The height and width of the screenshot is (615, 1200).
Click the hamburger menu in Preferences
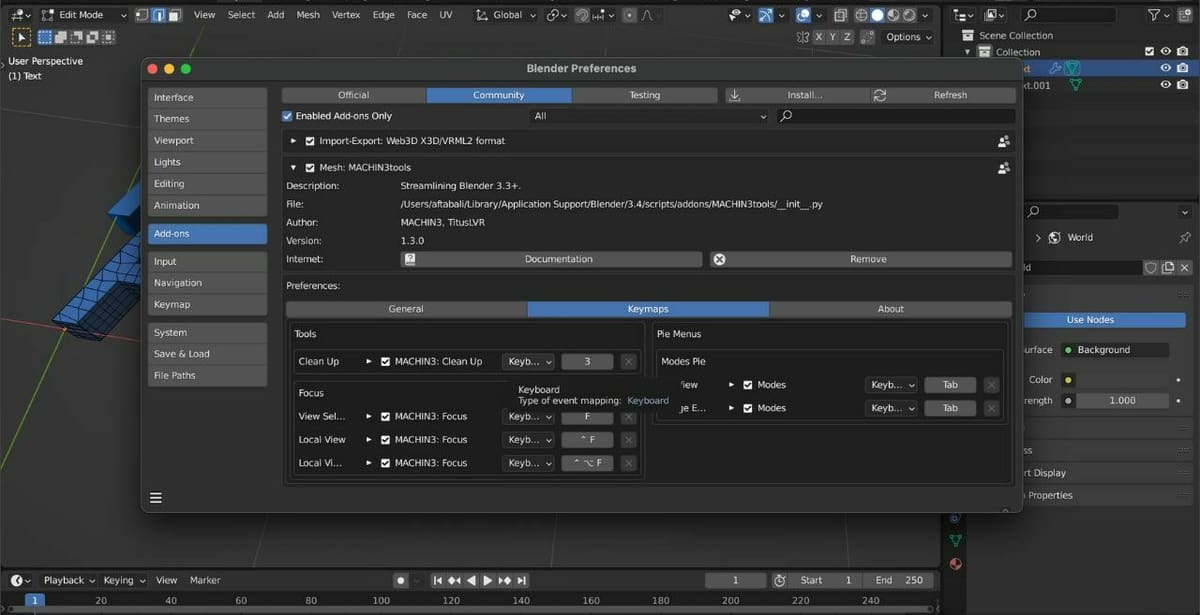tap(156, 497)
